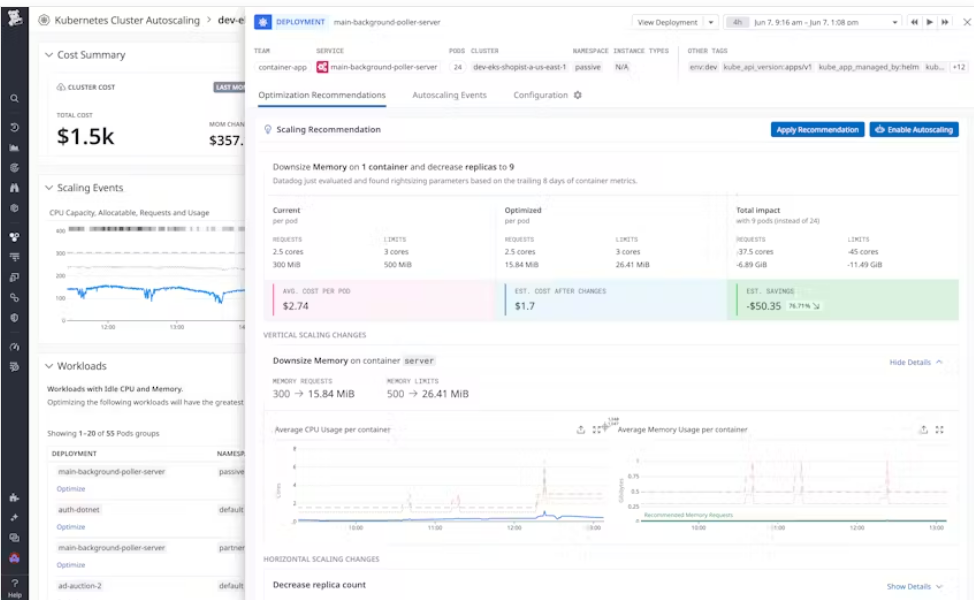The width and height of the screenshot is (974, 600).
Task: Select the 4h time range preset
Action: [737, 22]
